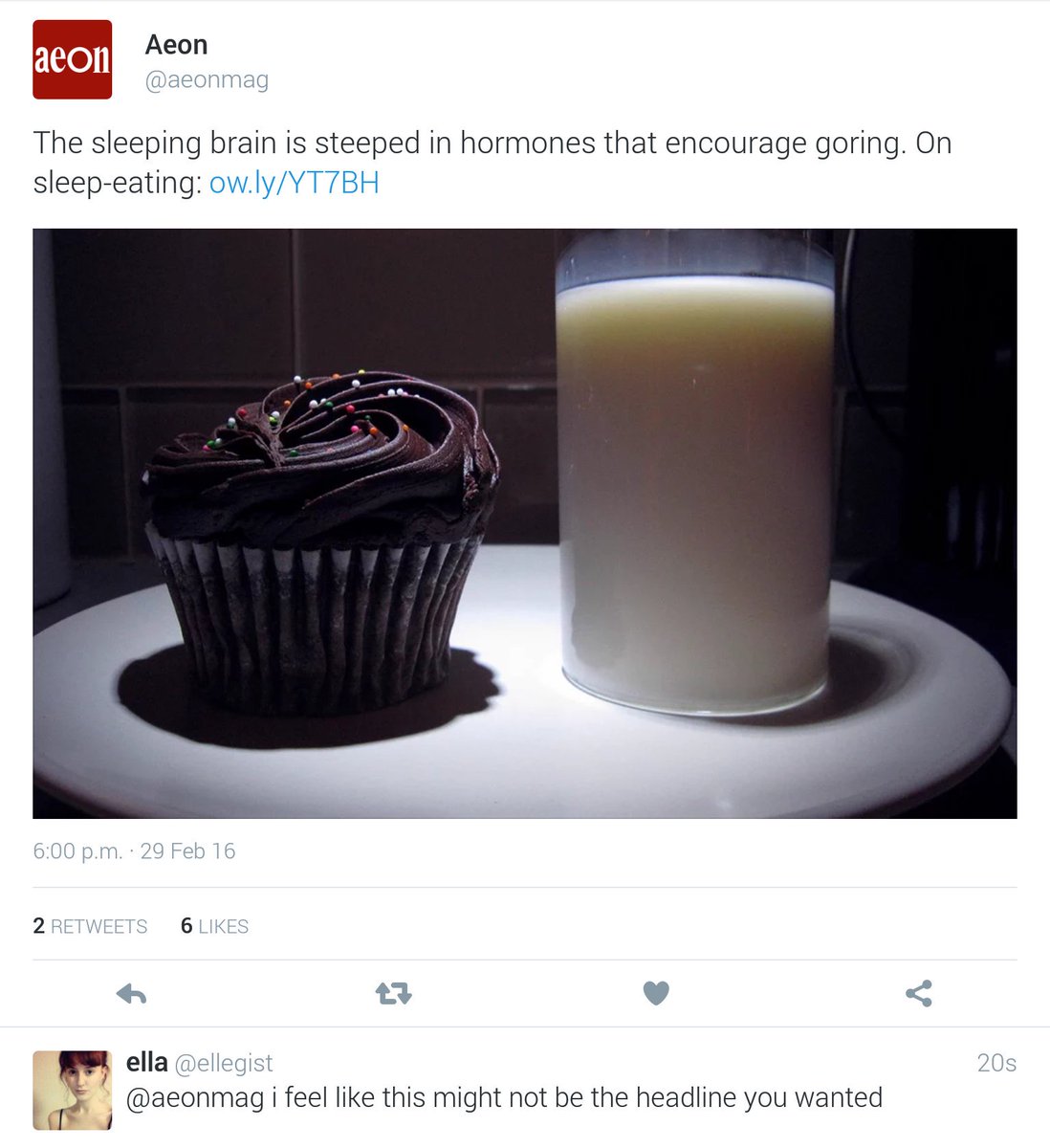
Task: Open ella's reply tweet text
Action: pos(504,1098)
